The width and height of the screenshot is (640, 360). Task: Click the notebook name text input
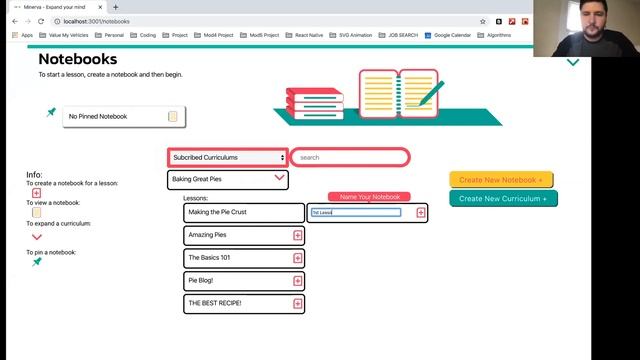356,212
